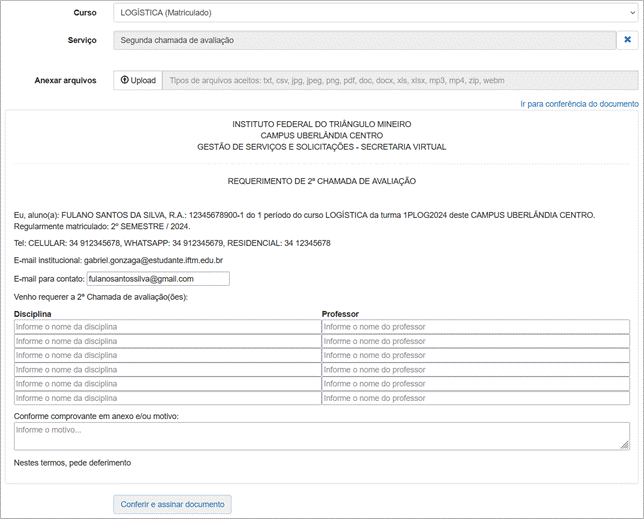Viewport: 644px width, 519px height.
Task: Open Ir para conferência do documento link
Action: tap(579, 104)
